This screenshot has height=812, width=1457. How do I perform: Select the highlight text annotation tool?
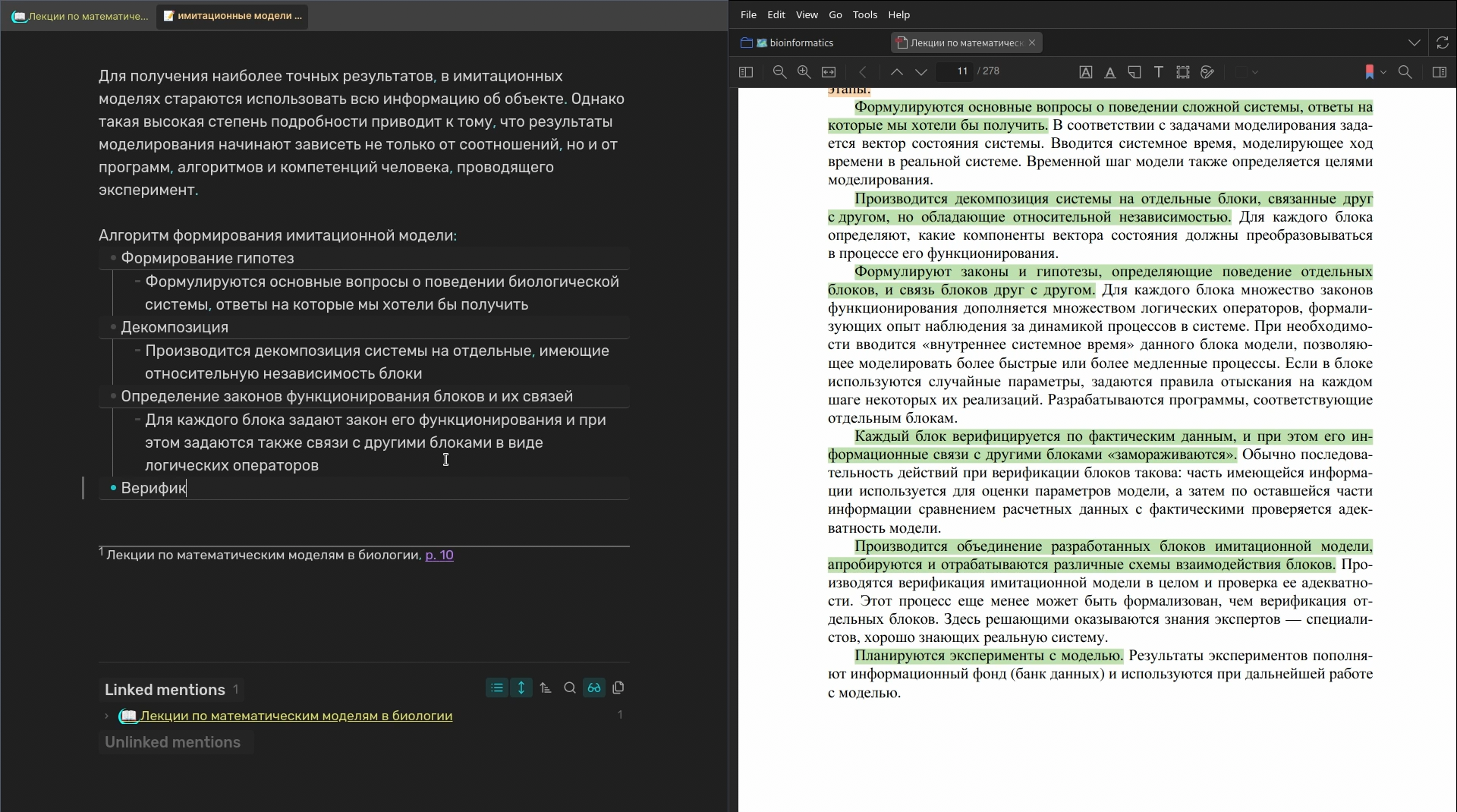[x=1086, y=72]
